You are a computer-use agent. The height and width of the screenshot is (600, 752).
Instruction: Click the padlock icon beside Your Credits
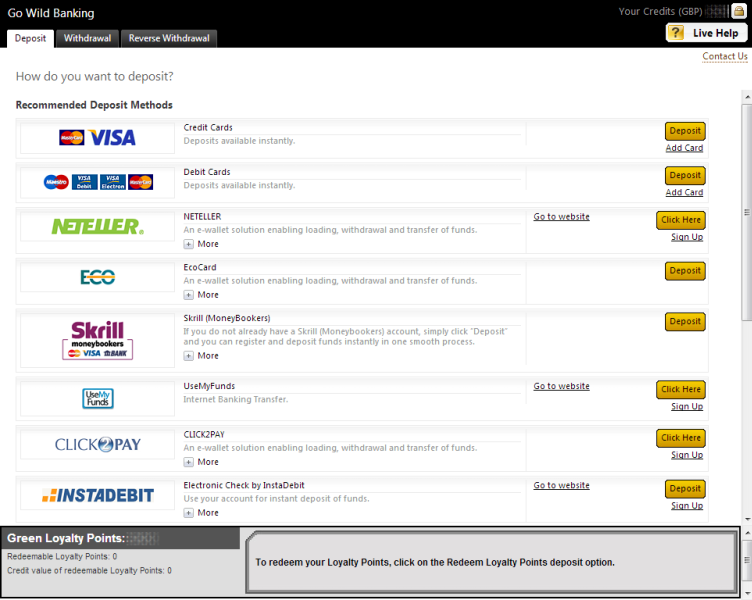click(x=739, y=12)
